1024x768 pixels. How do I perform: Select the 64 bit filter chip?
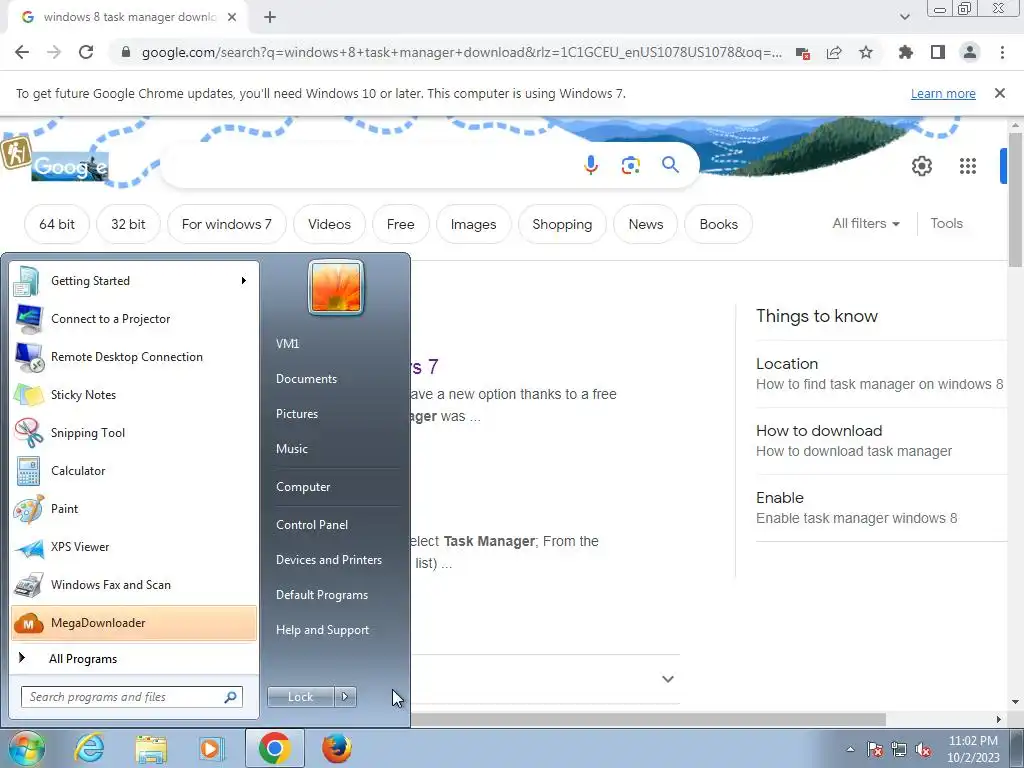tap(57, 224)
